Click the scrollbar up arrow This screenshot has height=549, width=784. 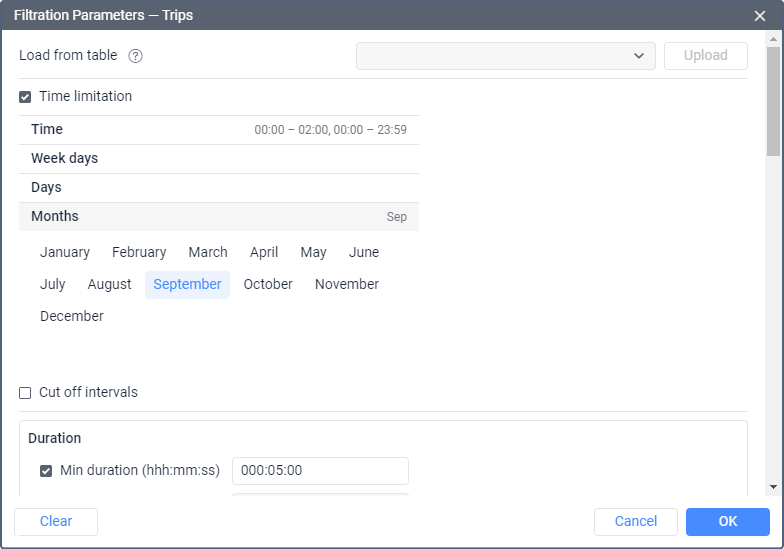[773, 38]
